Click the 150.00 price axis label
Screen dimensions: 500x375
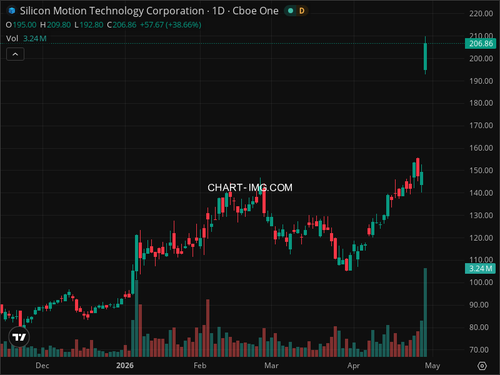[x=481, y=170]
